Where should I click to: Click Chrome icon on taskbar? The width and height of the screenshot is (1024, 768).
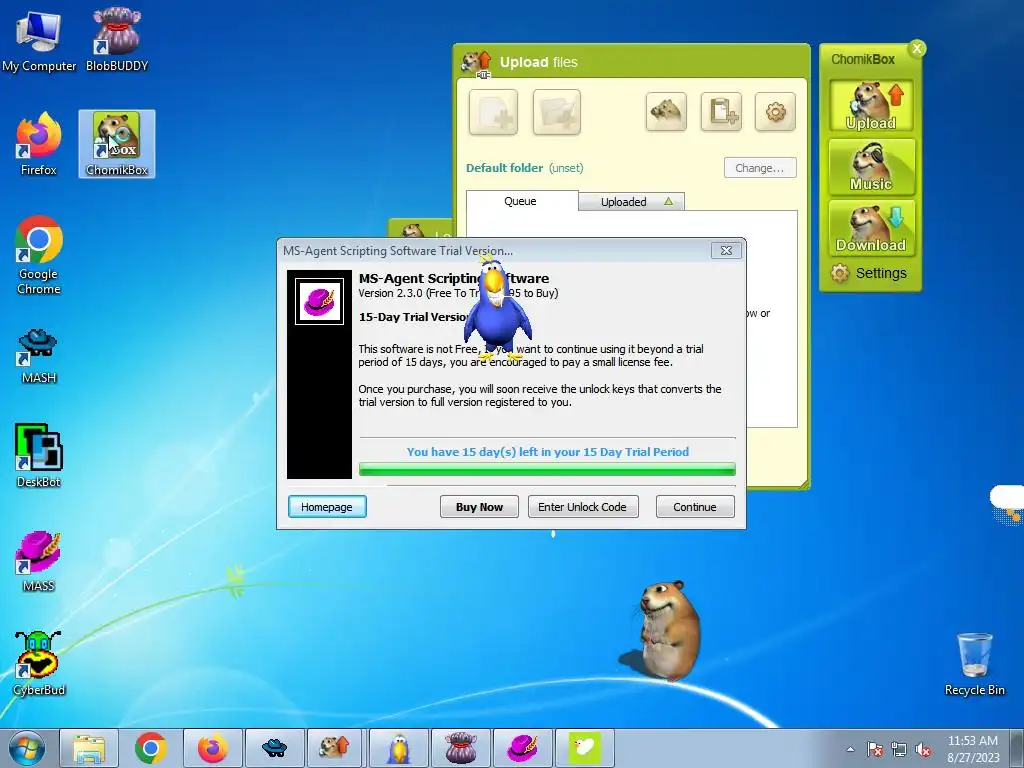(151, 748)
